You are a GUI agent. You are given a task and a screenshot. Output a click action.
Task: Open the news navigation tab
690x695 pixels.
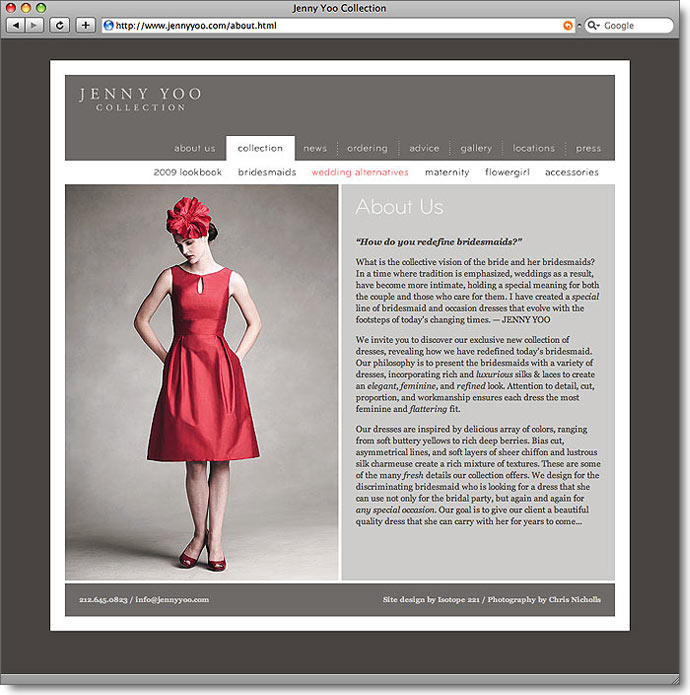click(x=315, y=148)
